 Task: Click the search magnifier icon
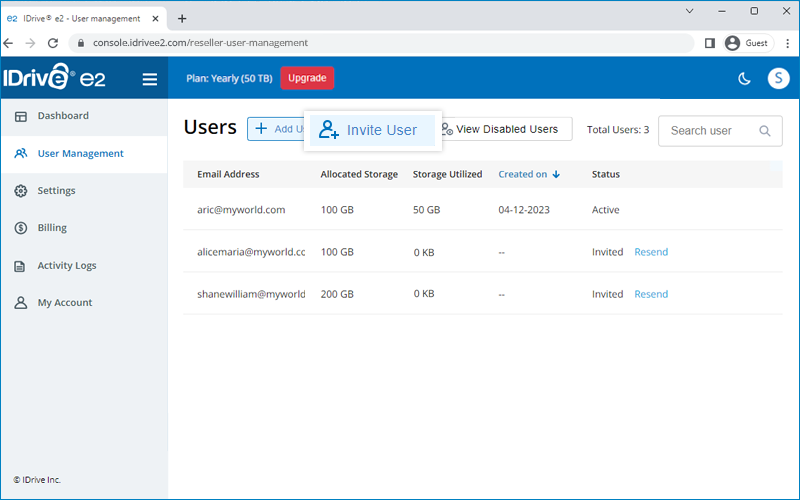765,131
